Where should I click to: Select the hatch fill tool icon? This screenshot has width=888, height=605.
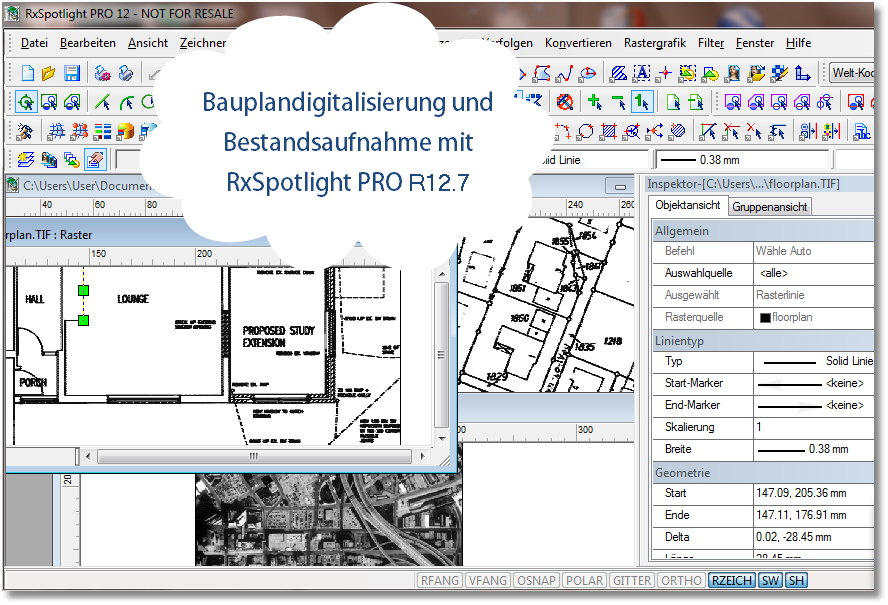[619, 73]
